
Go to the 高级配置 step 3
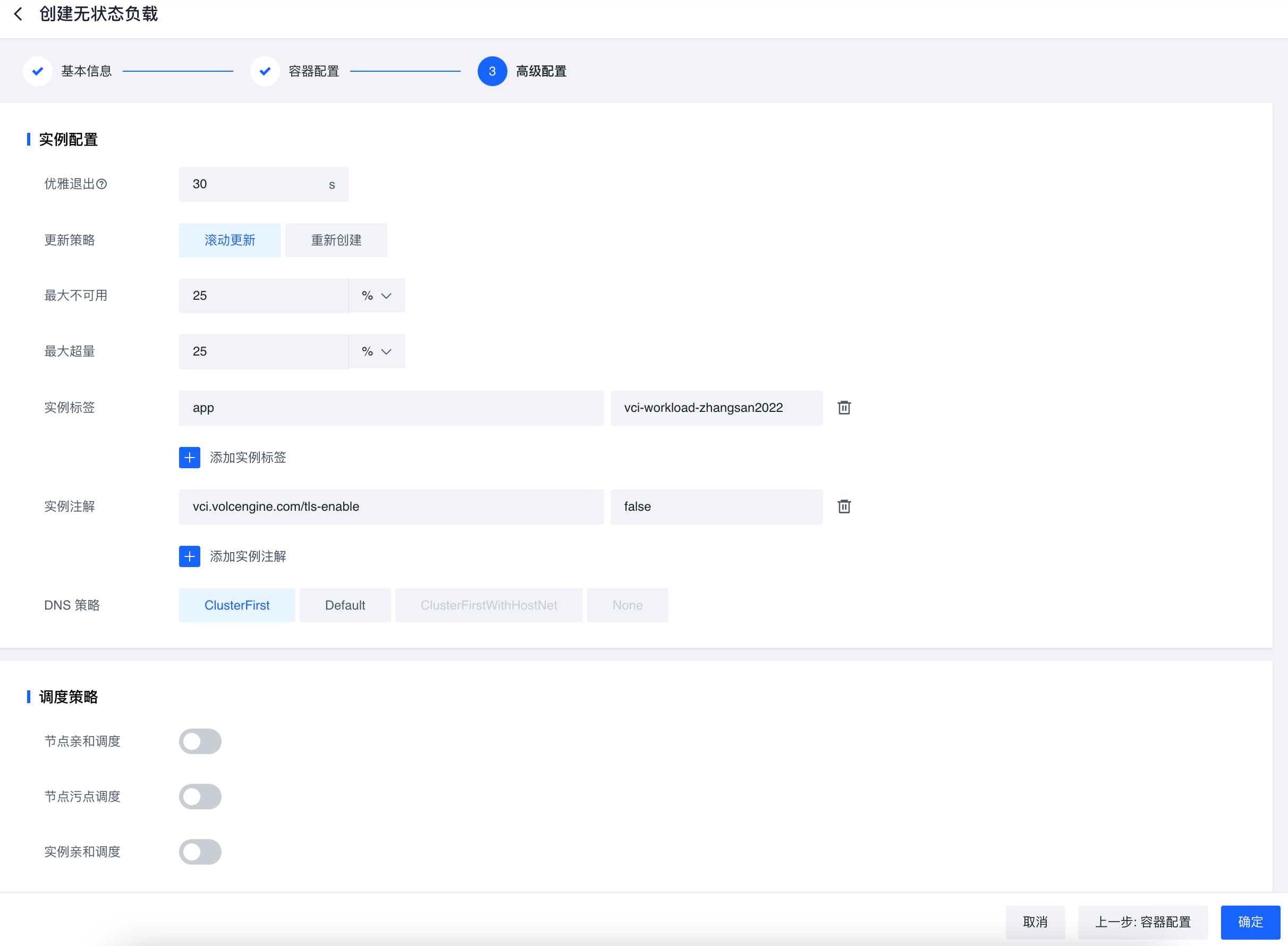click(x=493, y=71)
